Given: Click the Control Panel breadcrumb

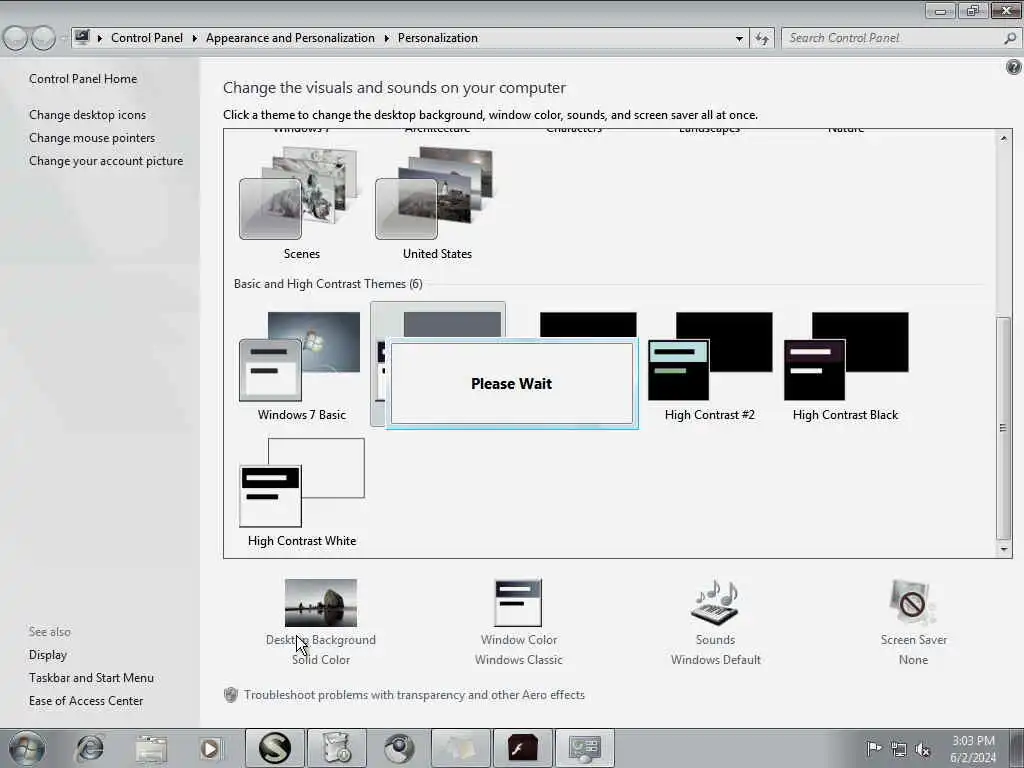Looking at the screenshot, I should tap(147, 38).
